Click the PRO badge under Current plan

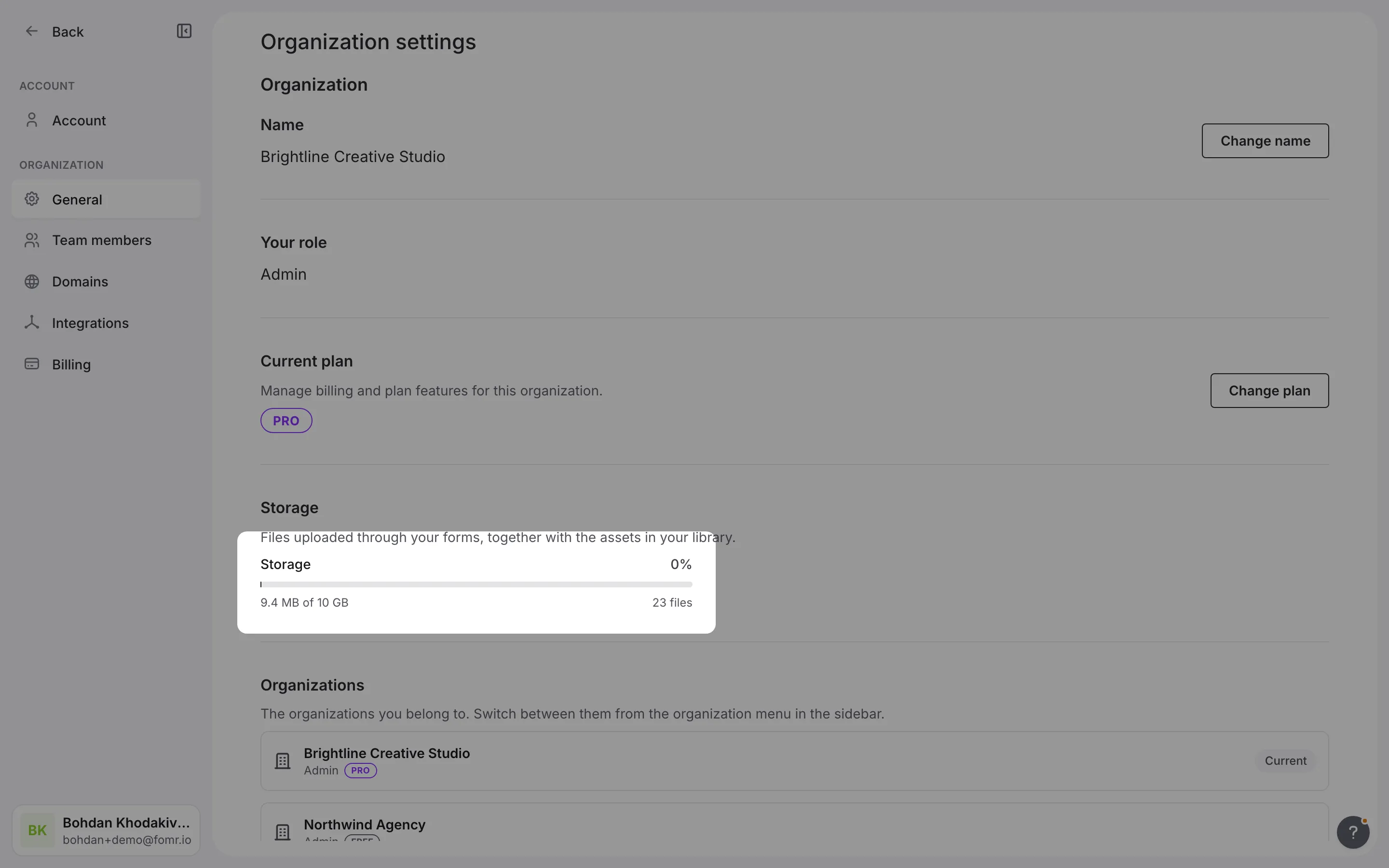click(x=286, y=420)
